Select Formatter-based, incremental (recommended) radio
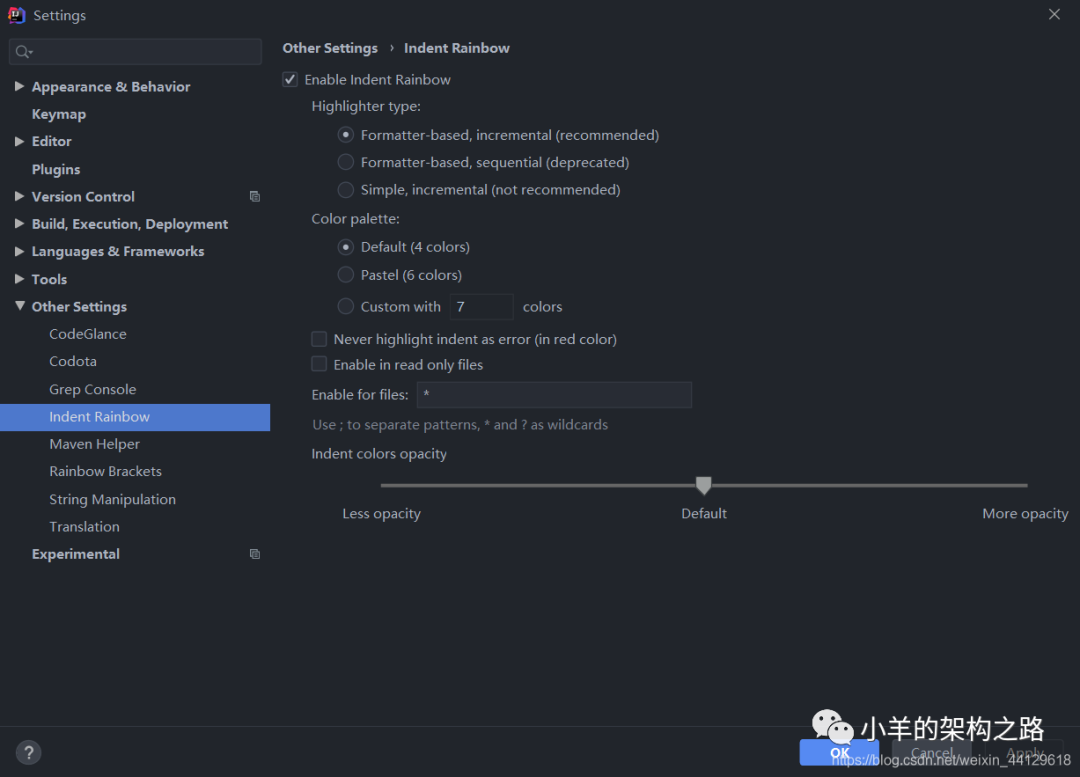This screenshot has width=1080, height=777. tap(346, 134)
